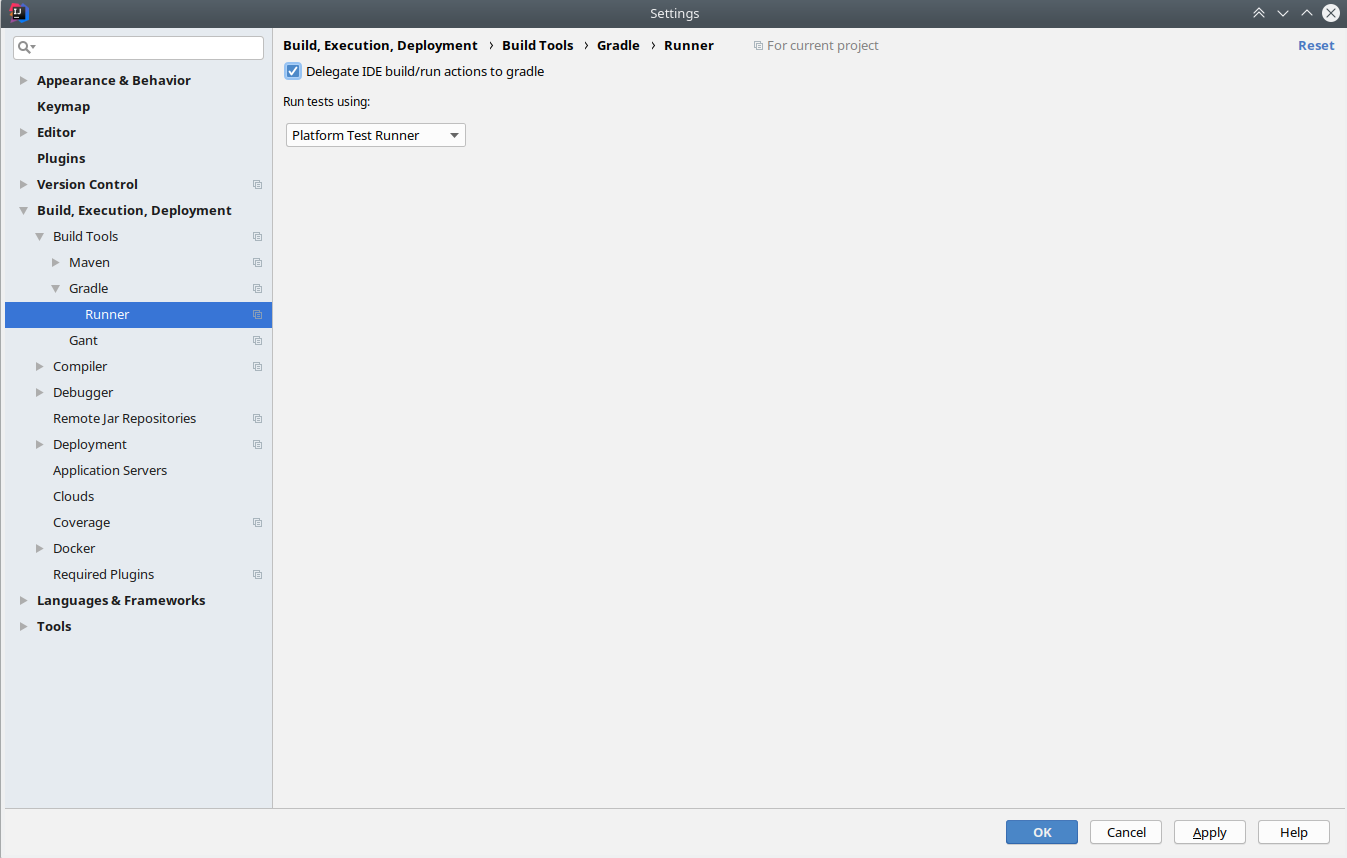
Task: Collapse the Gradle node
Action: 55,289
